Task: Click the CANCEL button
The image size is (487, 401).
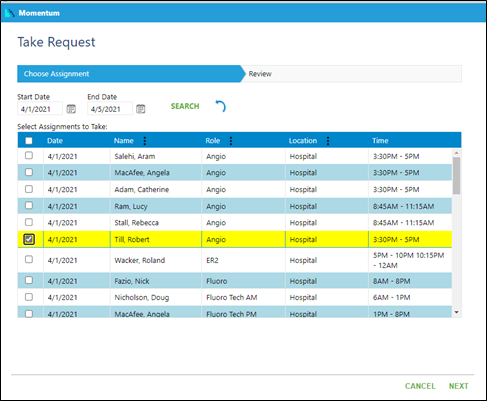Action: [x=420, y=386]
